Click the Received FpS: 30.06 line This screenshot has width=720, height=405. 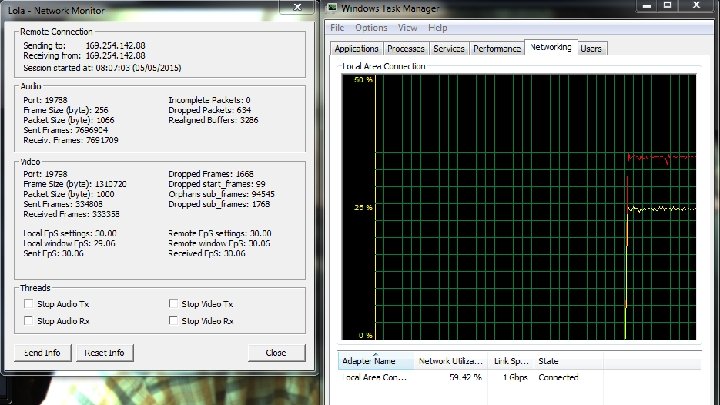click(207, 253)
